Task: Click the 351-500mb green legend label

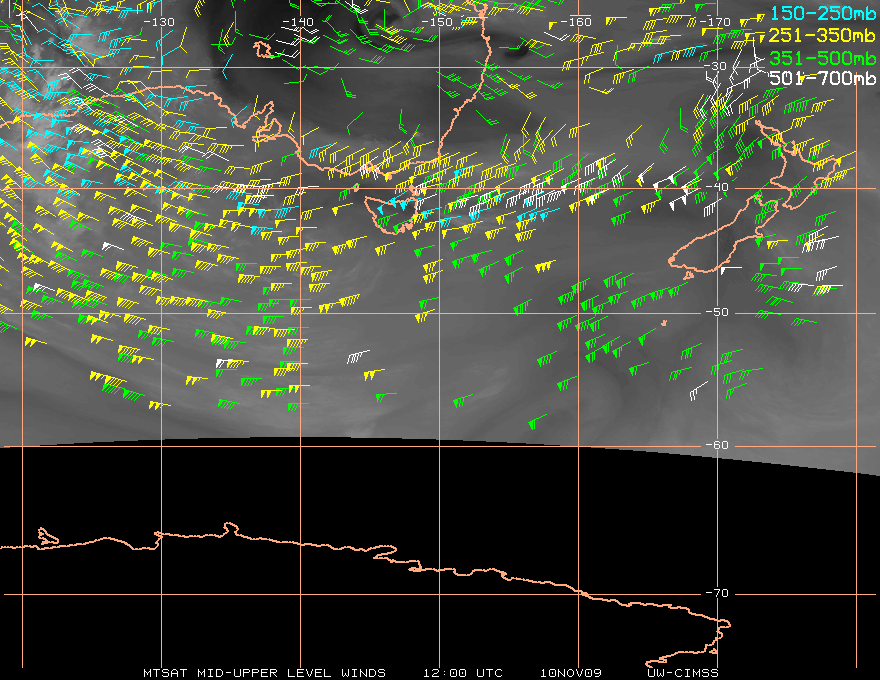Action: (x=823, y=58)
